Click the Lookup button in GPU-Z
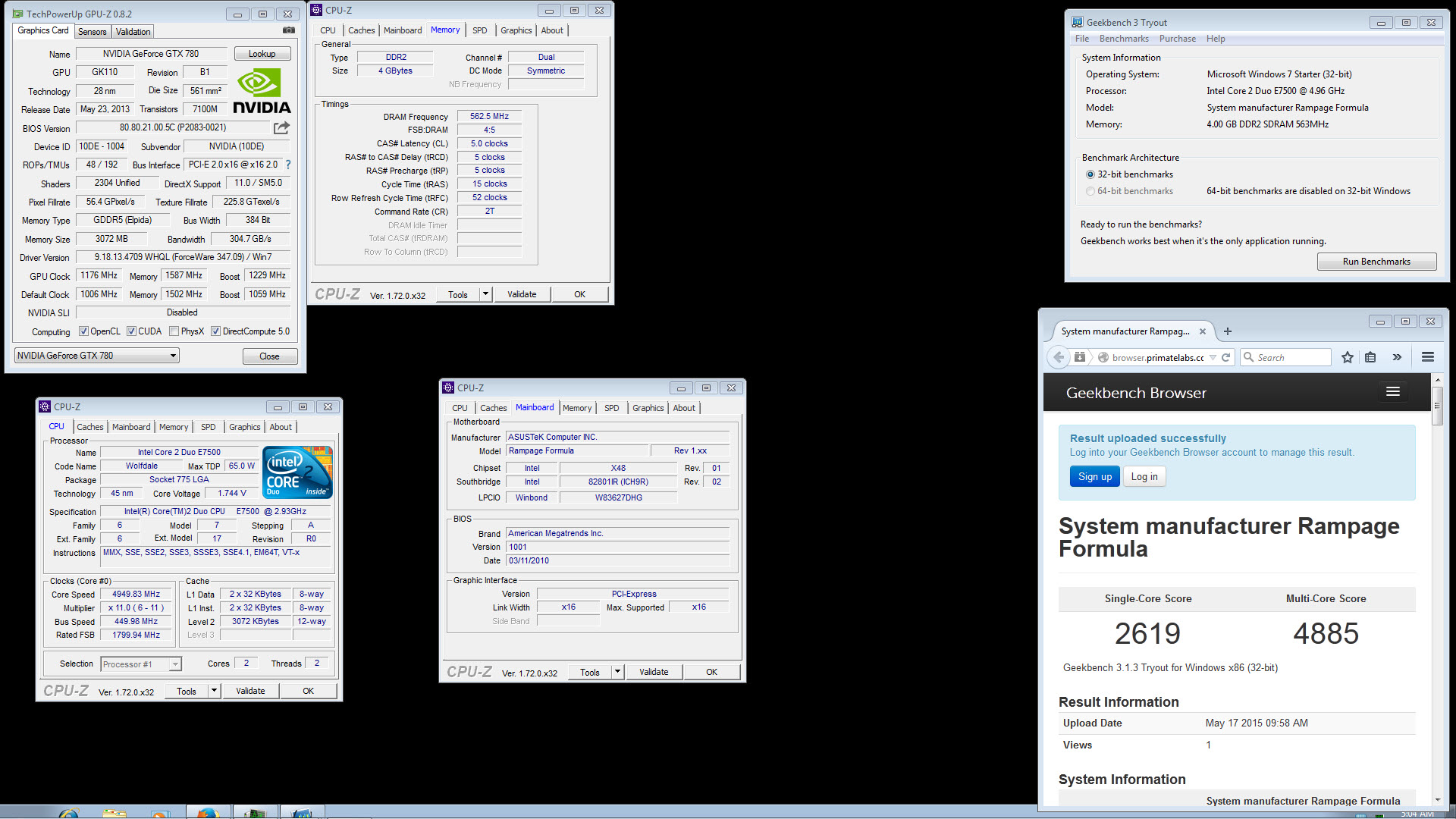The height and width of the screenshot is (819, 1456). coord(262,54)
